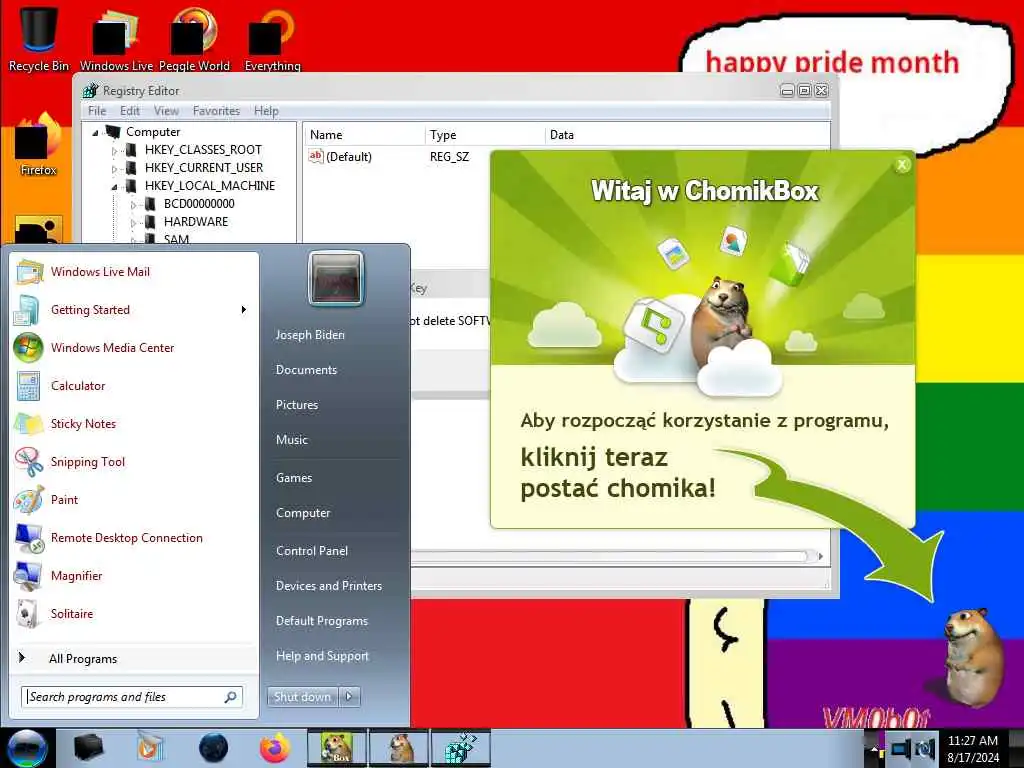The height and width of the screenshot is (768, 1024).
Task: Open Everything desktop shortcut
Action: (x=272, y=38)
